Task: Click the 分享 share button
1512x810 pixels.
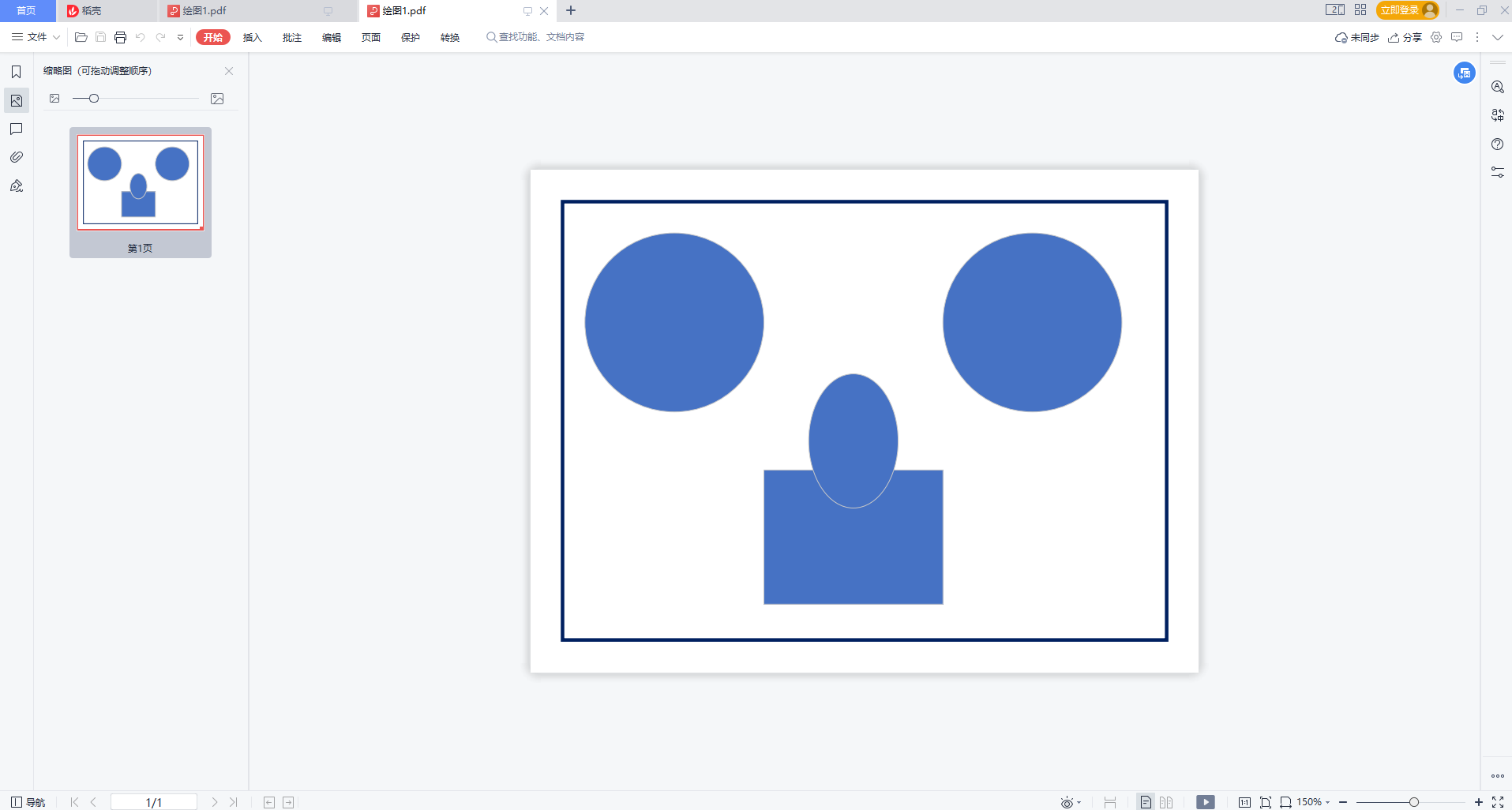Action: point(1405,37)
